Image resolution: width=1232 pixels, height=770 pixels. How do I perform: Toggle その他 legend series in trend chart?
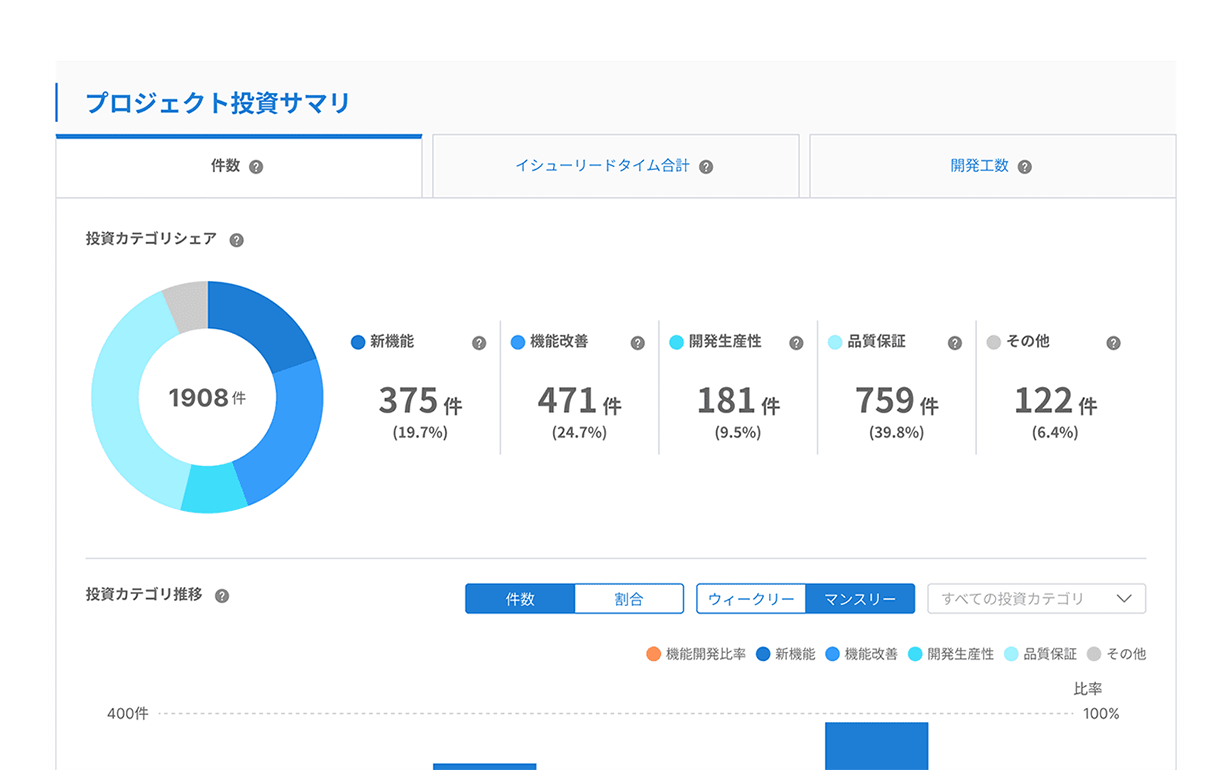[1116, 654]
